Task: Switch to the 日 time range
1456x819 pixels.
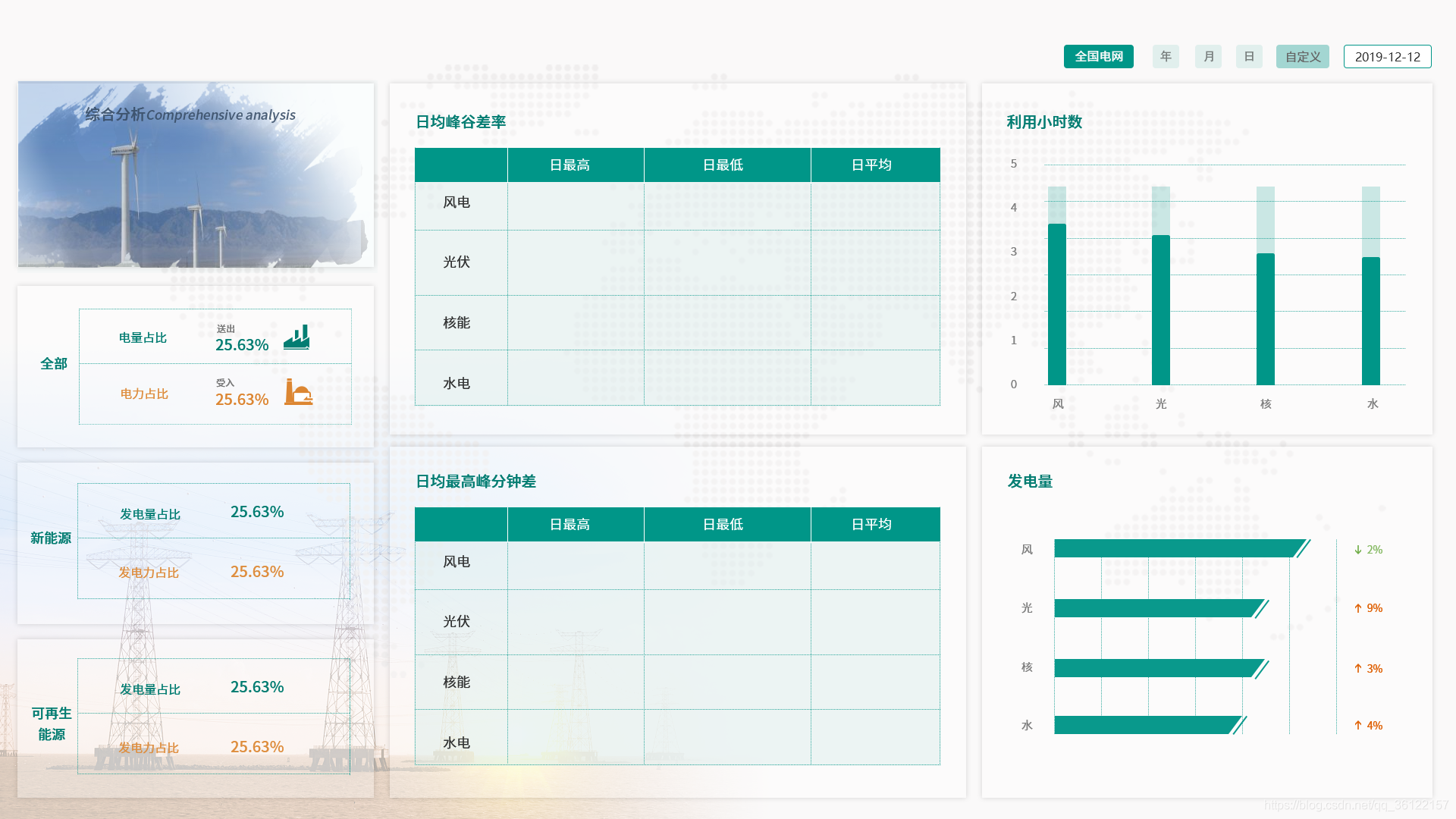Action: point(1249,57)
